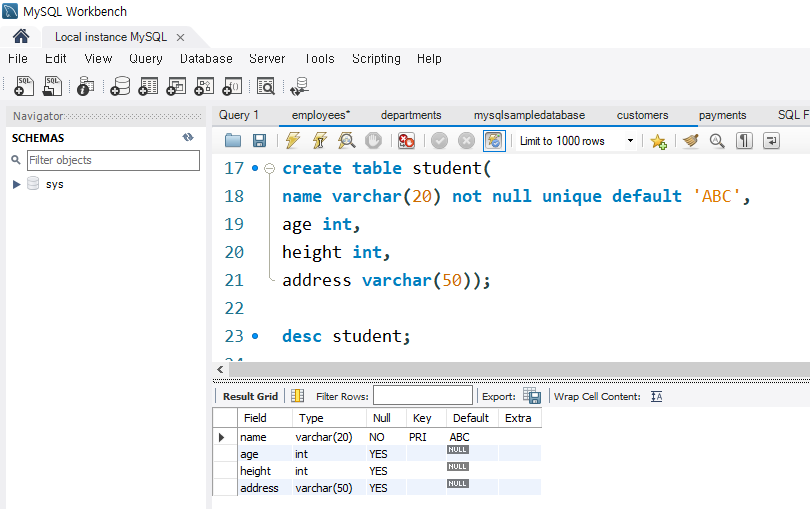Viewport: 810px width, 509px height.
Task: Create new schema icon
Action: (x=120, y=86)
